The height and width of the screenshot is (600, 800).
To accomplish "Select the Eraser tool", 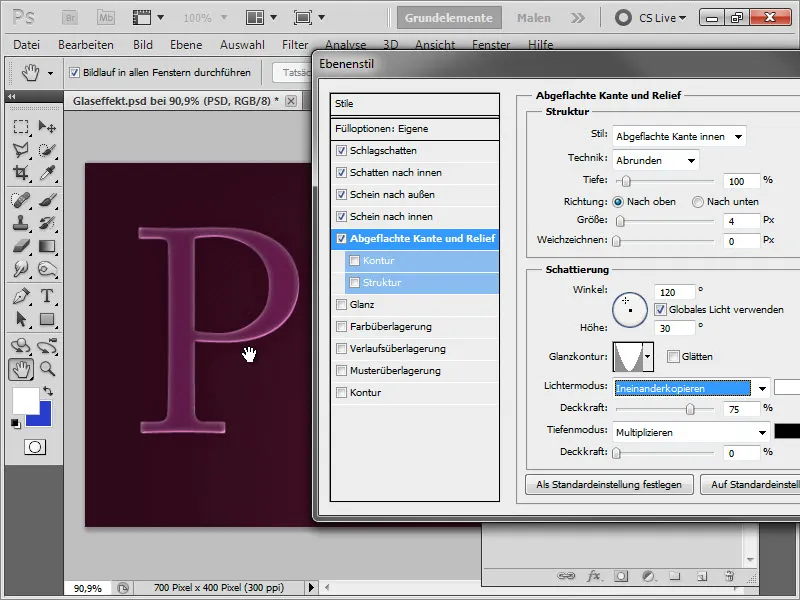I will [x=21, y=246].
